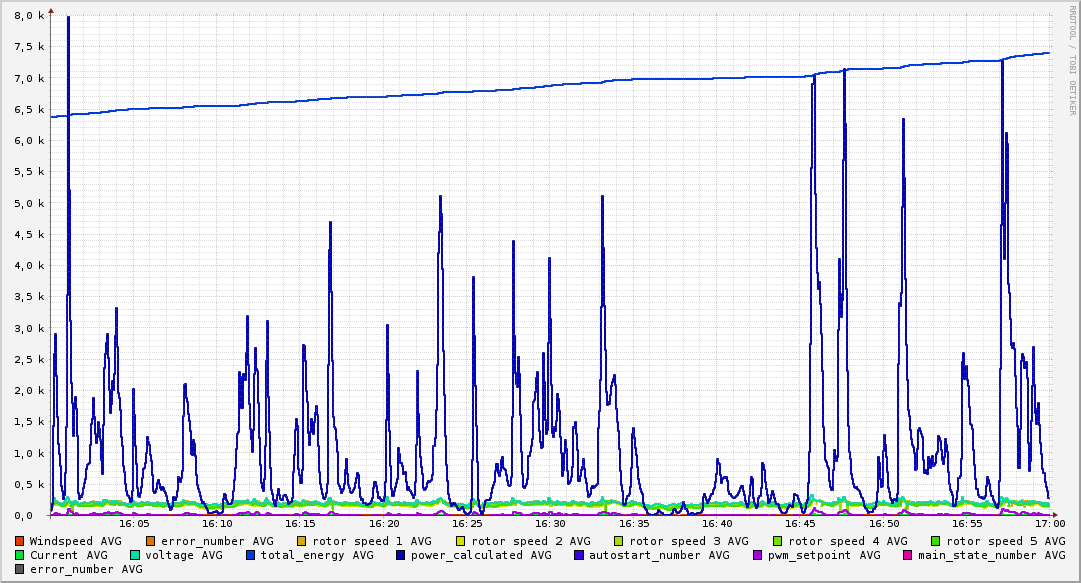The image size is (1081, 583).
Task: Click the Windspeed AVG red legend swatch
Action: 19,541
